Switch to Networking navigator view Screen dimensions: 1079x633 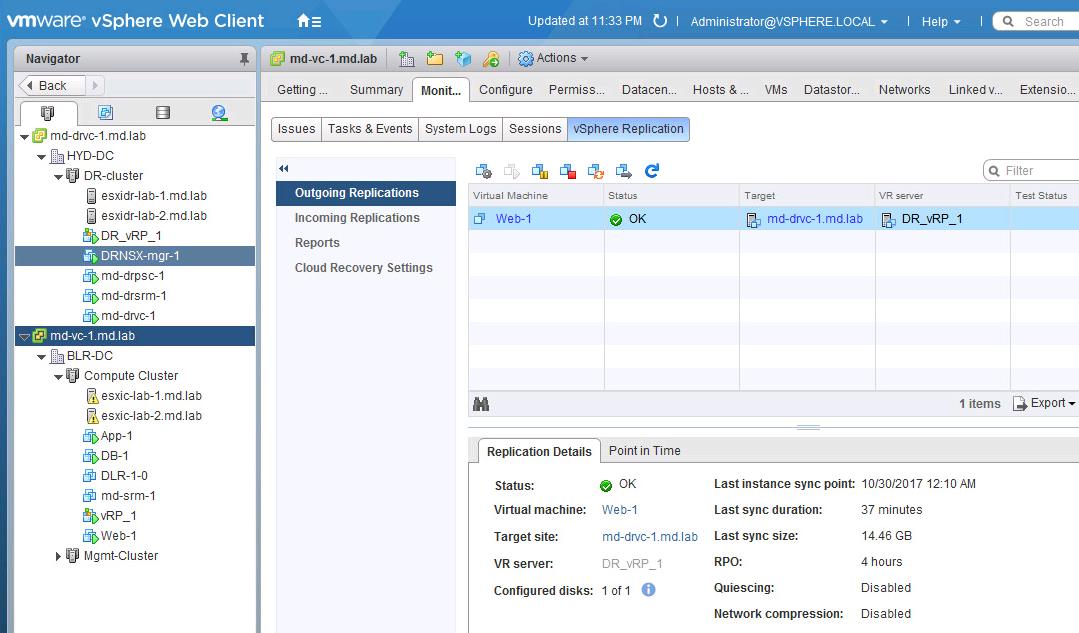[220, 113]
